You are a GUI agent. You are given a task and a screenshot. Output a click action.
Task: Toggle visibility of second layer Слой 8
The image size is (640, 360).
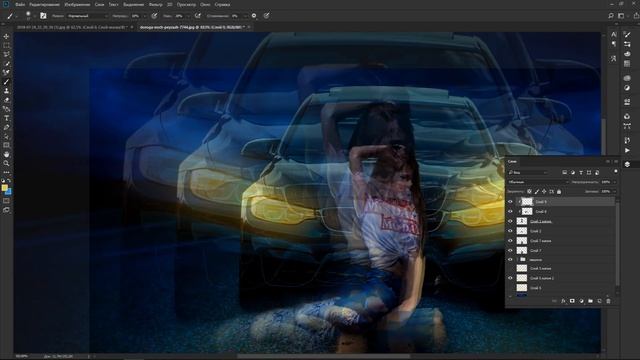tap(510, 211)
